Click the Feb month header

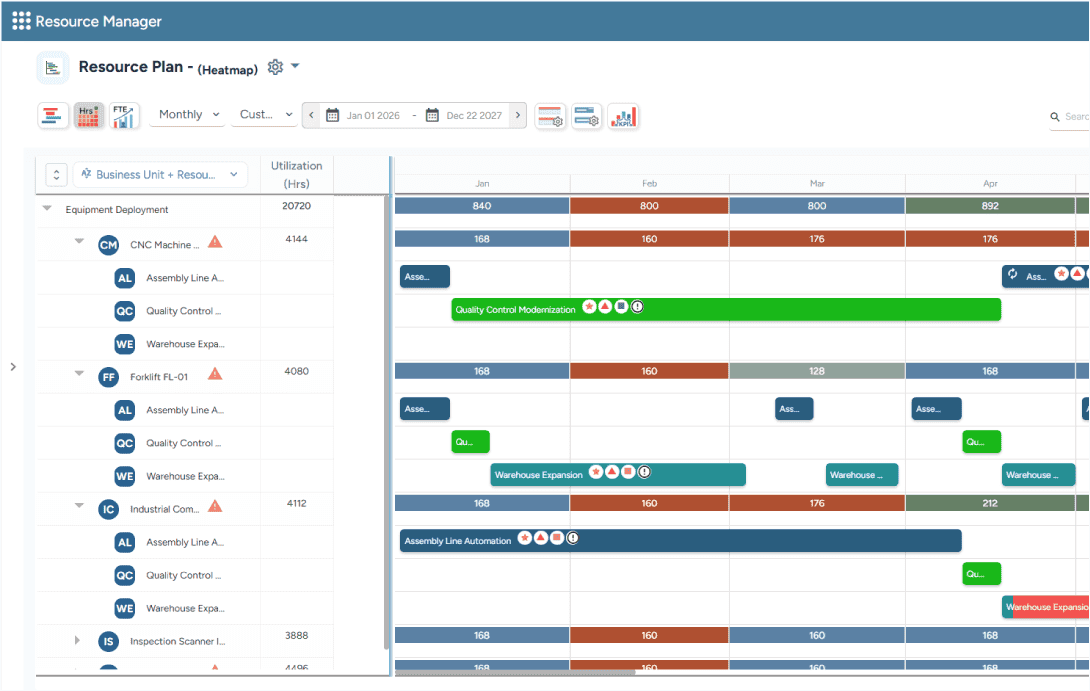(x=649, y=184)
